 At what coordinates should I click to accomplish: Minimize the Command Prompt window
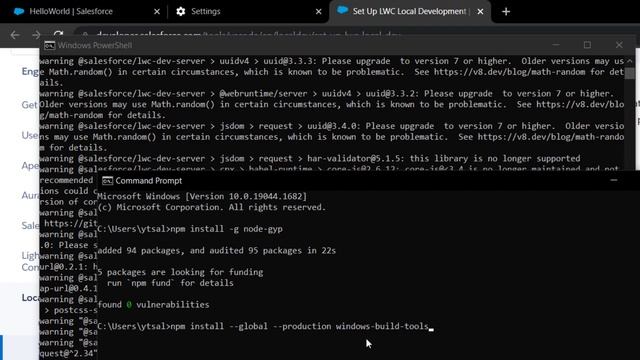(614, 180)
